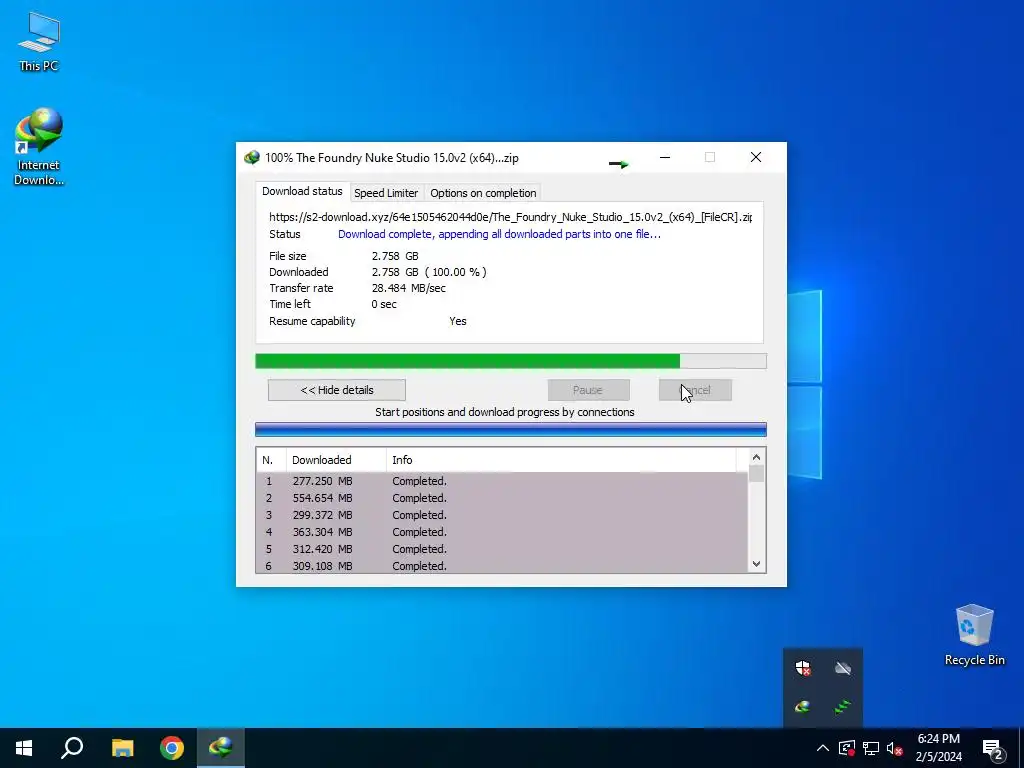Open File Explorer from the taskbar
The image size is (1024, 768).
click(x=122, y=748)
